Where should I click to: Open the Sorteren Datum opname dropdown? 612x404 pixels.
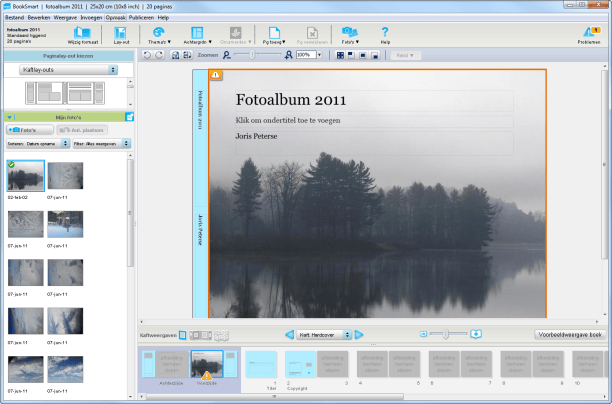coord(38,144)
